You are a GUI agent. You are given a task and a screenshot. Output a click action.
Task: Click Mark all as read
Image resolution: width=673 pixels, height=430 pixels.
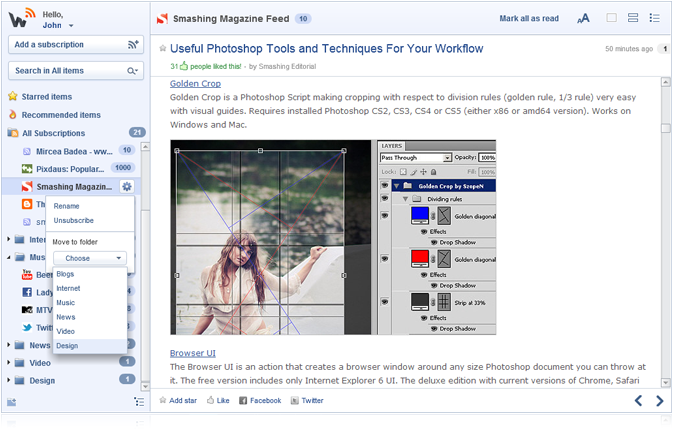click(530, 19)
